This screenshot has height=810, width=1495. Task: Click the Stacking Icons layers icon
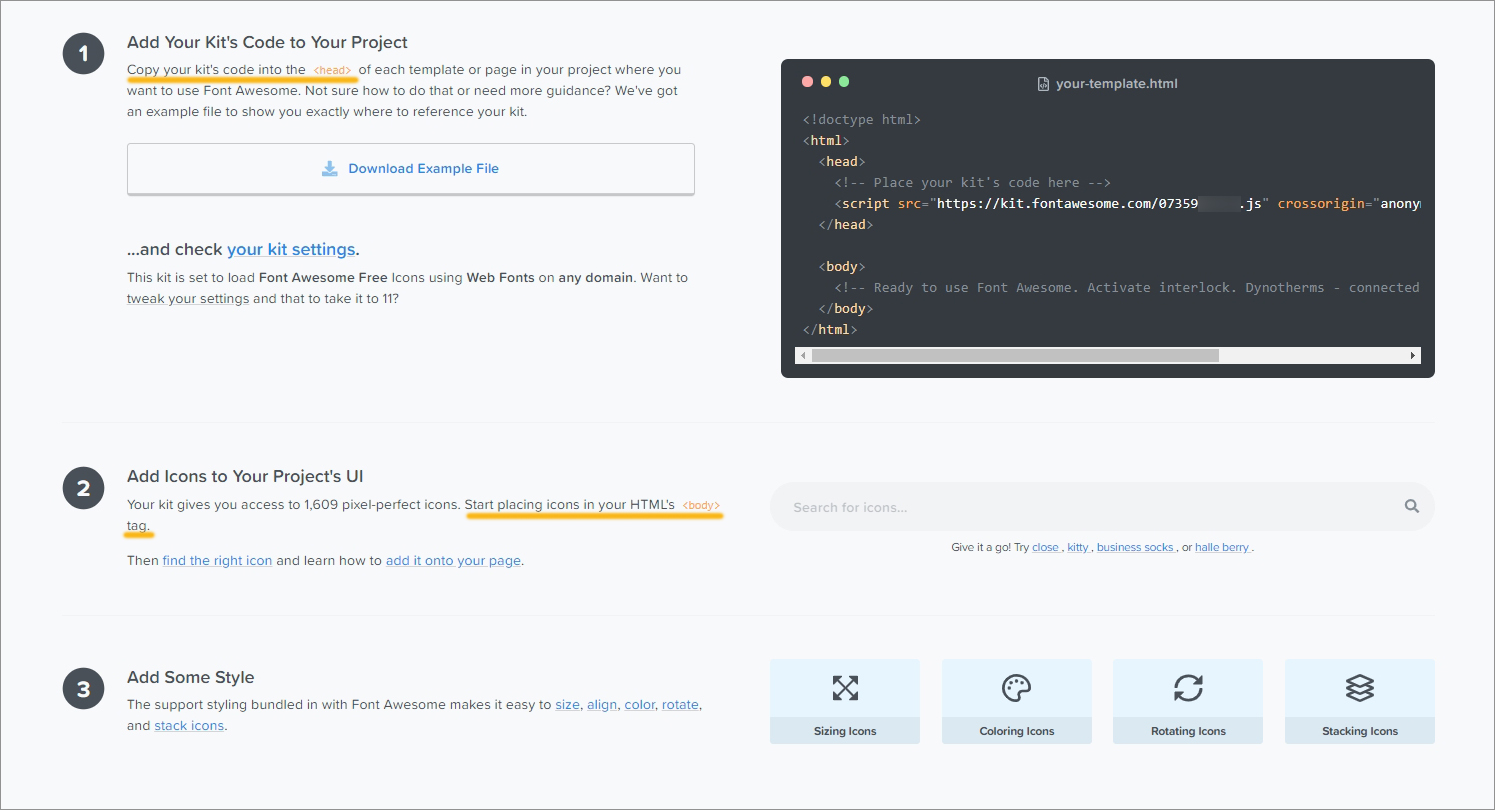[x=1360, y=688]
